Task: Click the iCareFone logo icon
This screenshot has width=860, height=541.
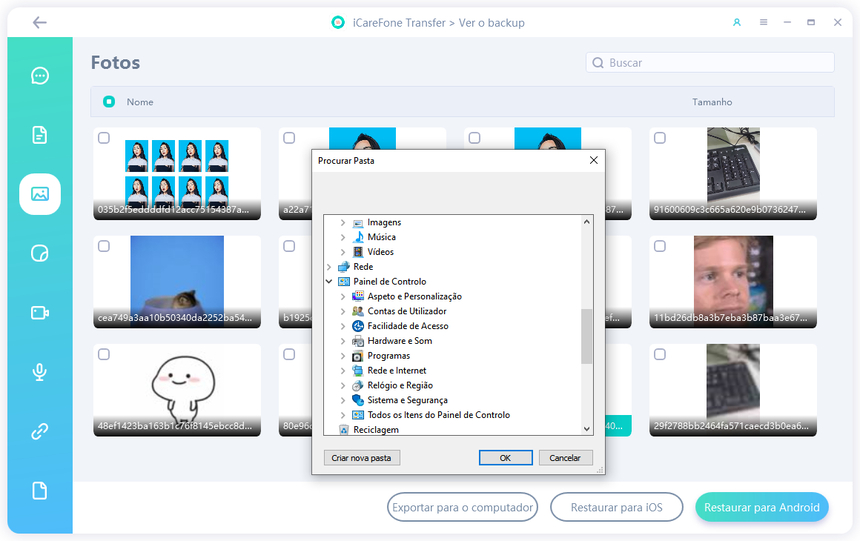Action: 338,22
